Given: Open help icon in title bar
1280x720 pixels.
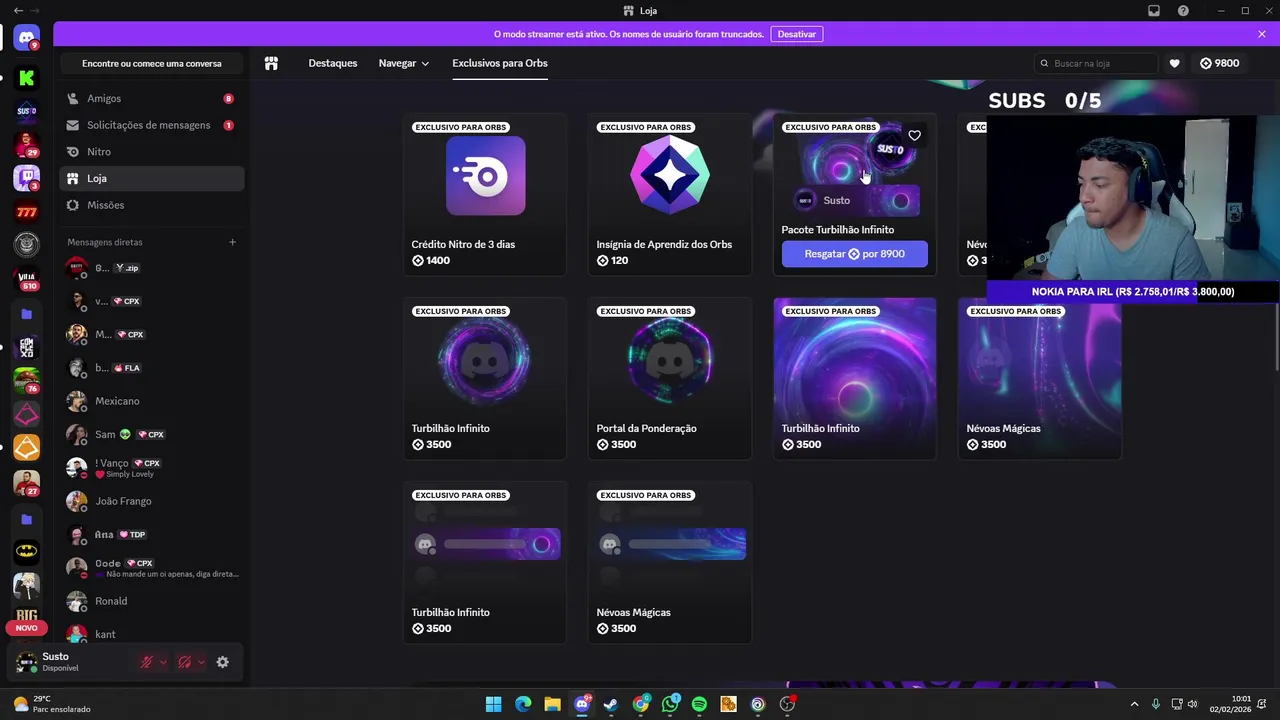Looking at the screenshot, I should (1184, 10).
